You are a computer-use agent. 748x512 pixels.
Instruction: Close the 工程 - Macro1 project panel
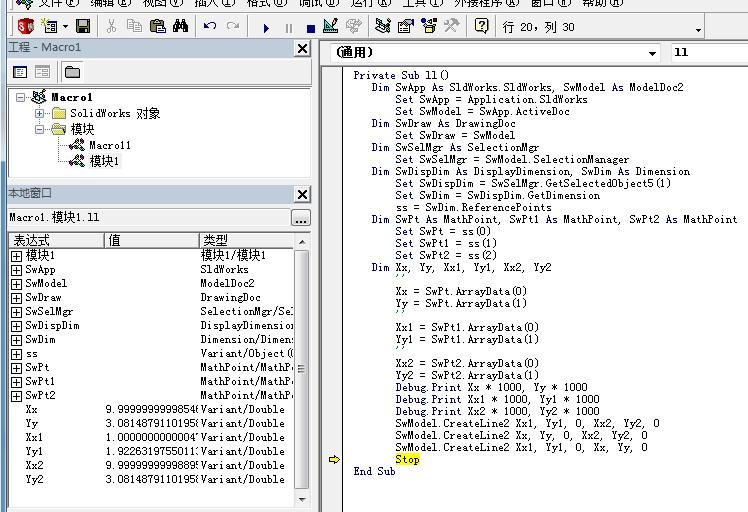[302, 48]
